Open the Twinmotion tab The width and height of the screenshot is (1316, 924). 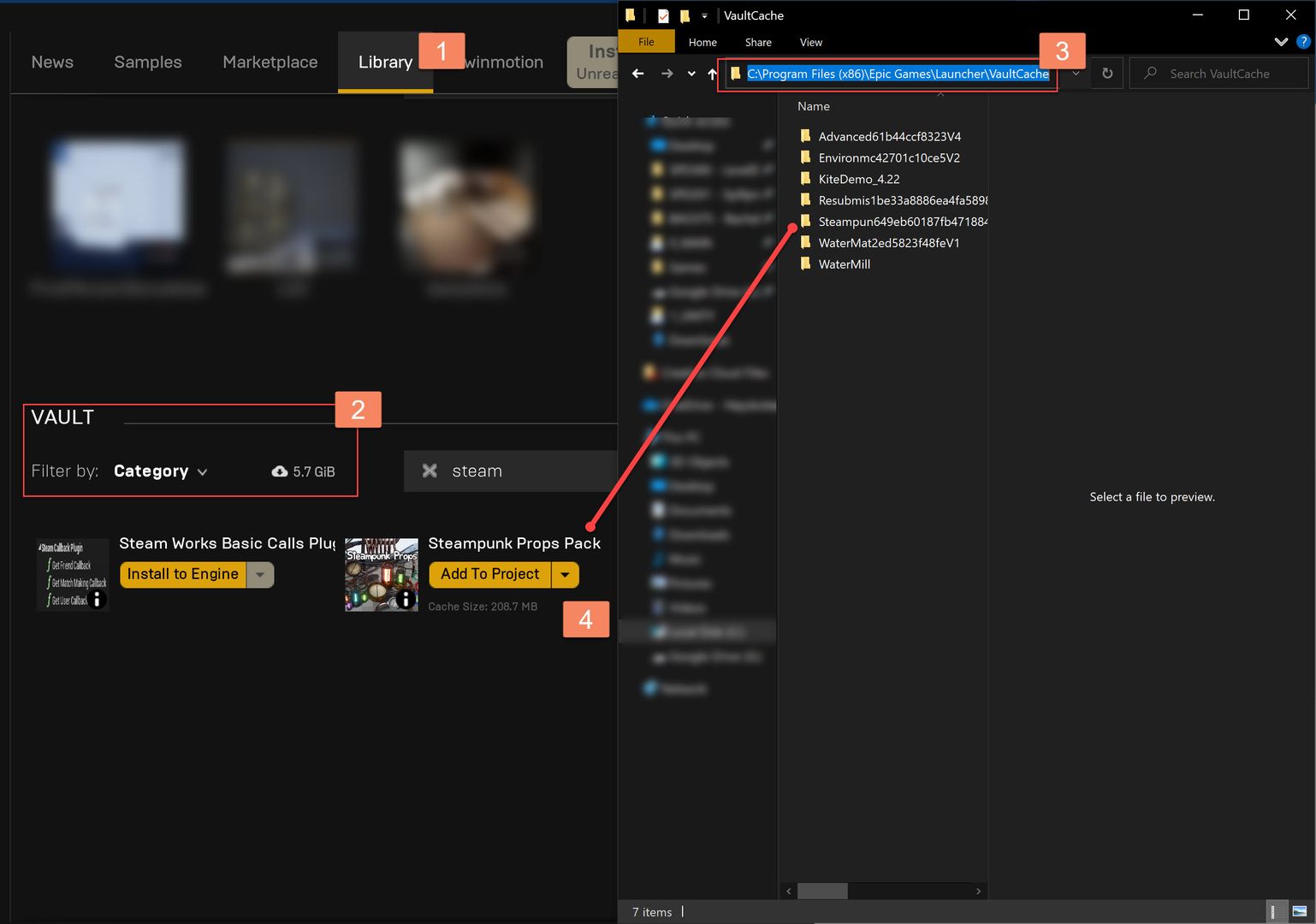504,62
